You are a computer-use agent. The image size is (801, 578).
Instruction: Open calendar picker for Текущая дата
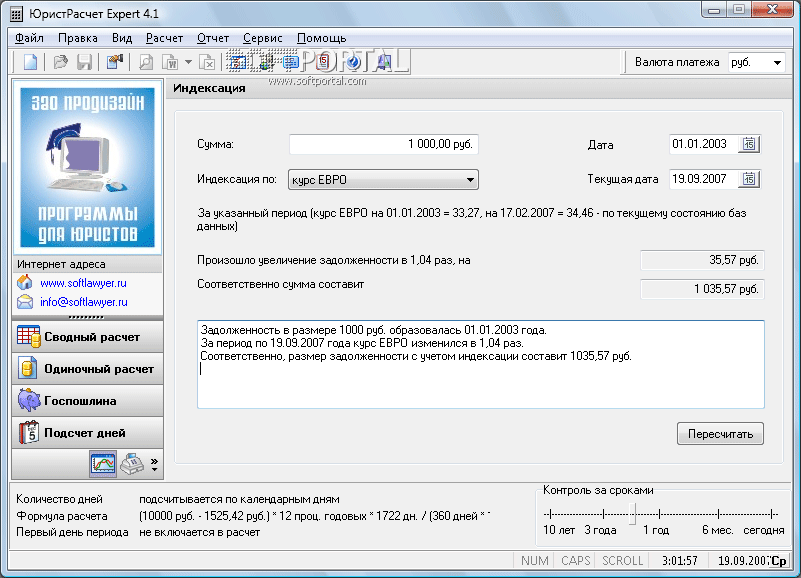(x=749, y=179)
